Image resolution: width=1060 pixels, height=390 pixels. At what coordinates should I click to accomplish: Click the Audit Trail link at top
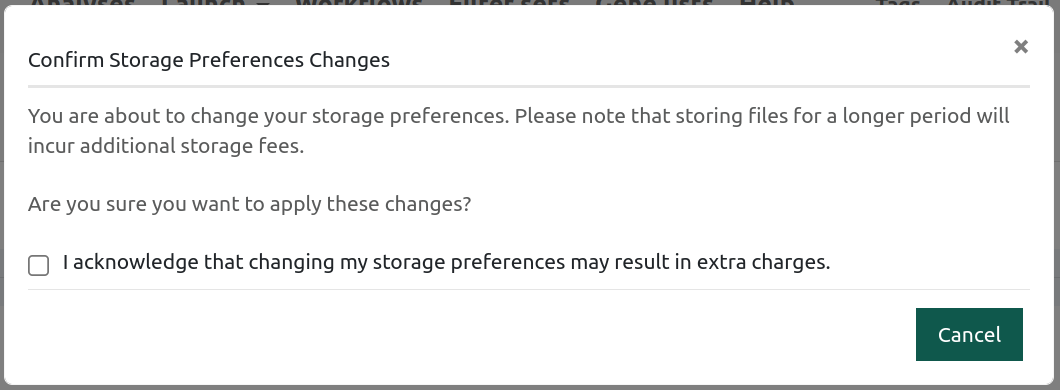[x=1003, y=2]
